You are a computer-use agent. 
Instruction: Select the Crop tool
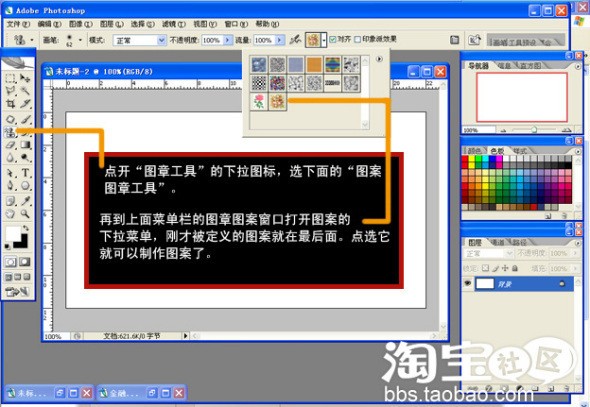[10, 103]
